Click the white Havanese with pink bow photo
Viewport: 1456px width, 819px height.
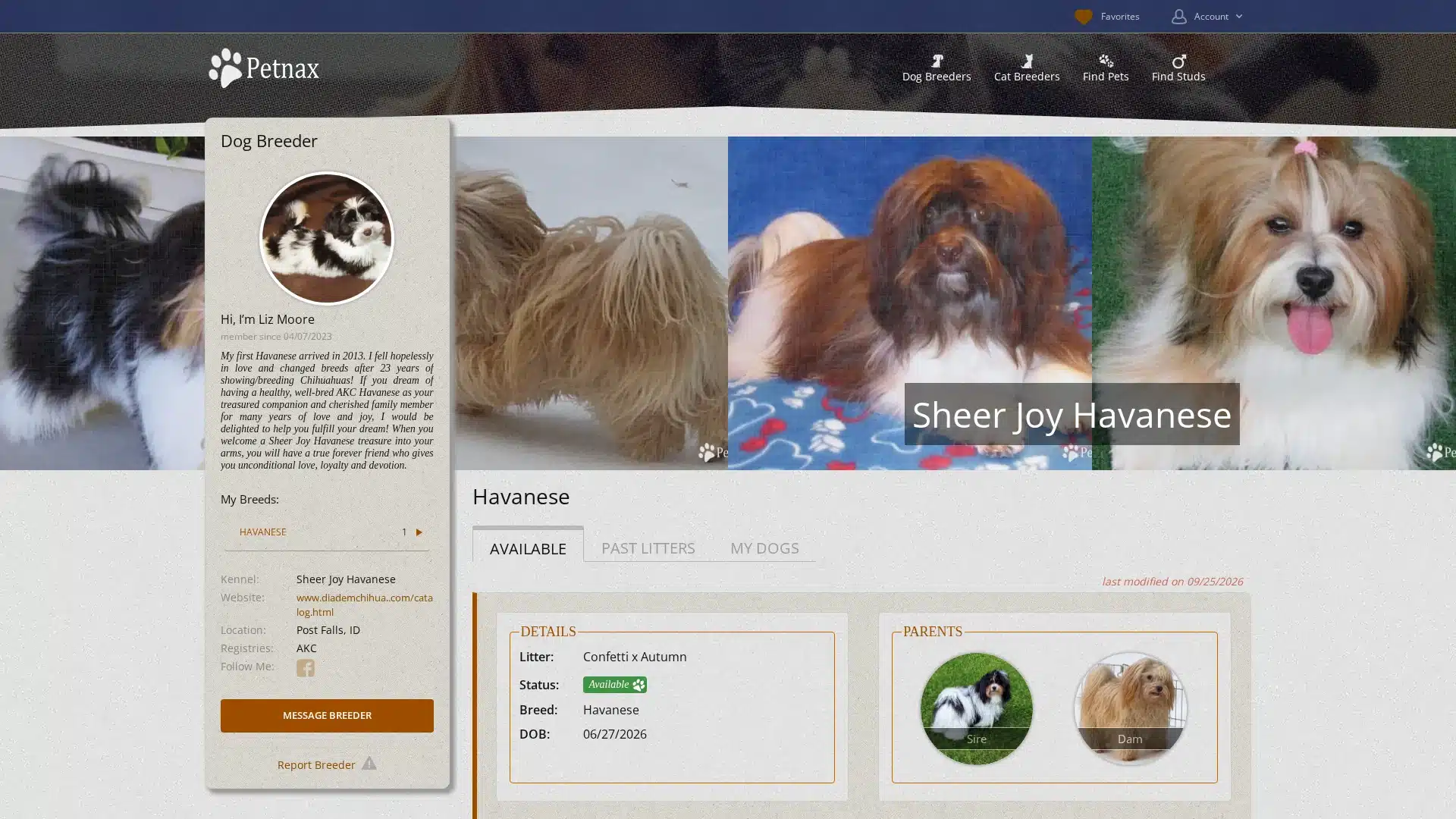1274,303
